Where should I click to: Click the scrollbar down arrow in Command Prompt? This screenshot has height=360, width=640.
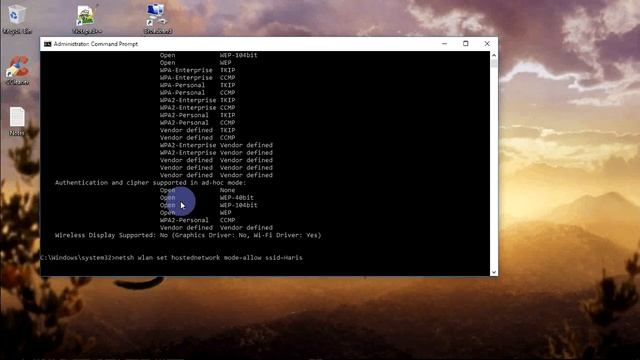(494, 272)
